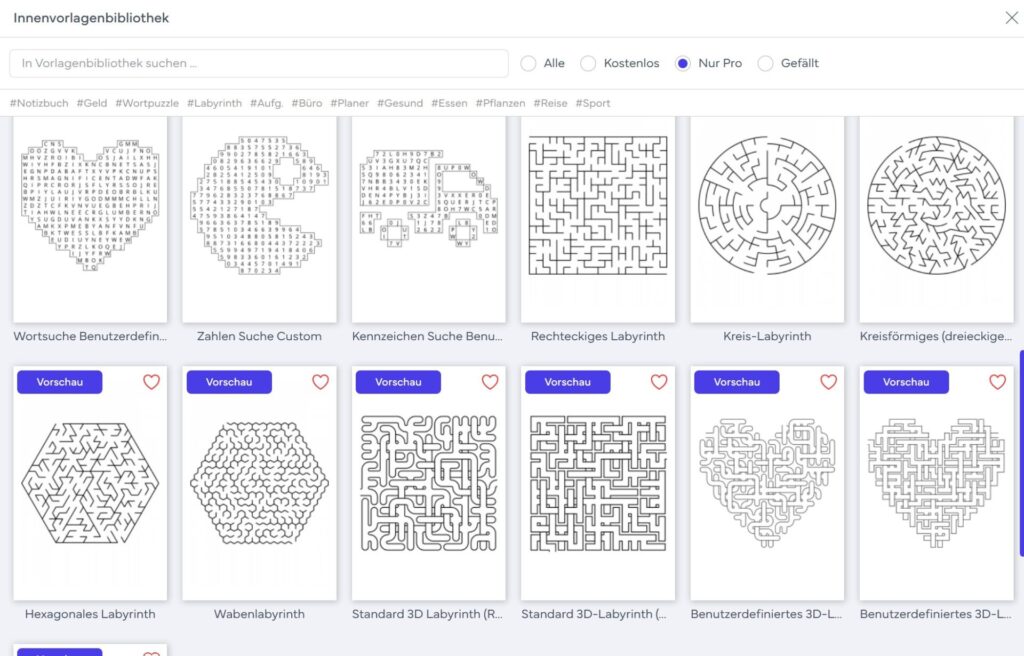Select the Alle radio filter
Viewport: 1024px width, 656px height.
[x=528, y=63]
